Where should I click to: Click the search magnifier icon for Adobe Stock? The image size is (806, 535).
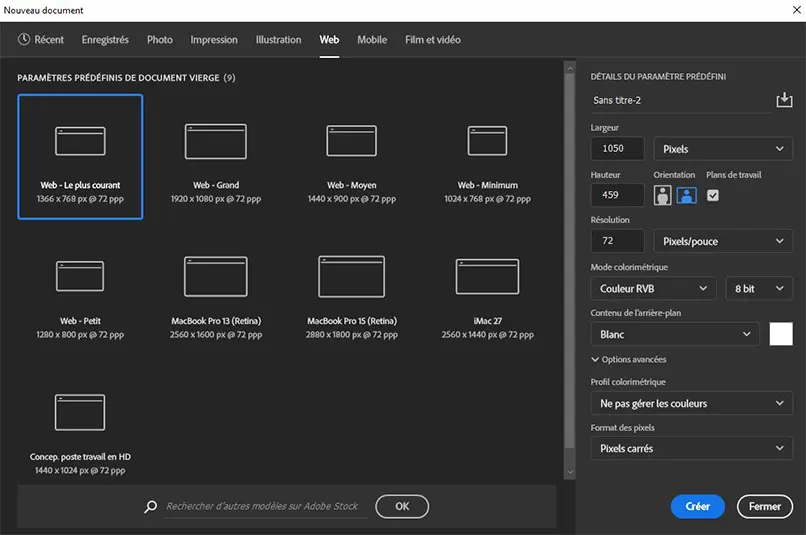pos(151,507)
